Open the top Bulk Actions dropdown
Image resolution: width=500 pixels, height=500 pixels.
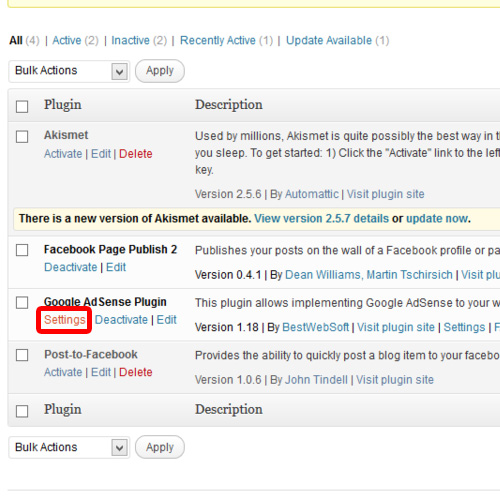pyautogui.click(x=69, y=71)
